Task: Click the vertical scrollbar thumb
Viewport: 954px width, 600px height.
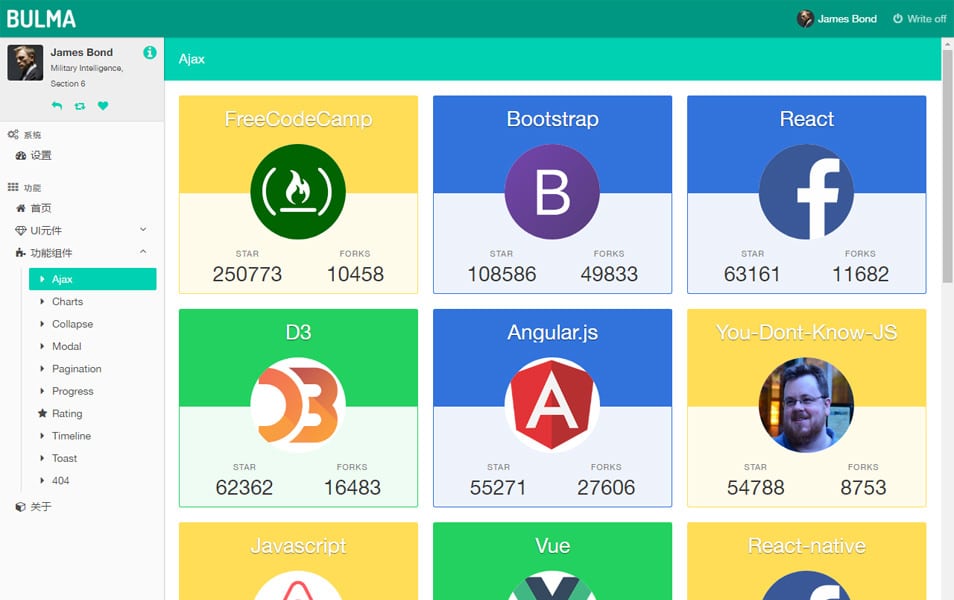Action: coord(947,166)
